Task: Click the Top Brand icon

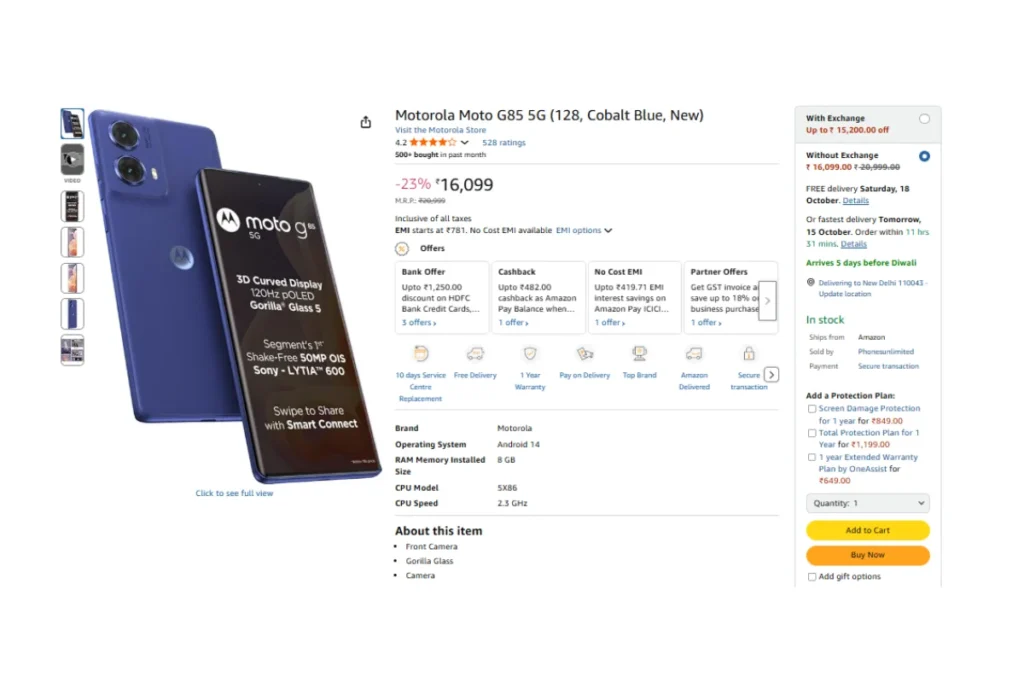Action: 639,354
